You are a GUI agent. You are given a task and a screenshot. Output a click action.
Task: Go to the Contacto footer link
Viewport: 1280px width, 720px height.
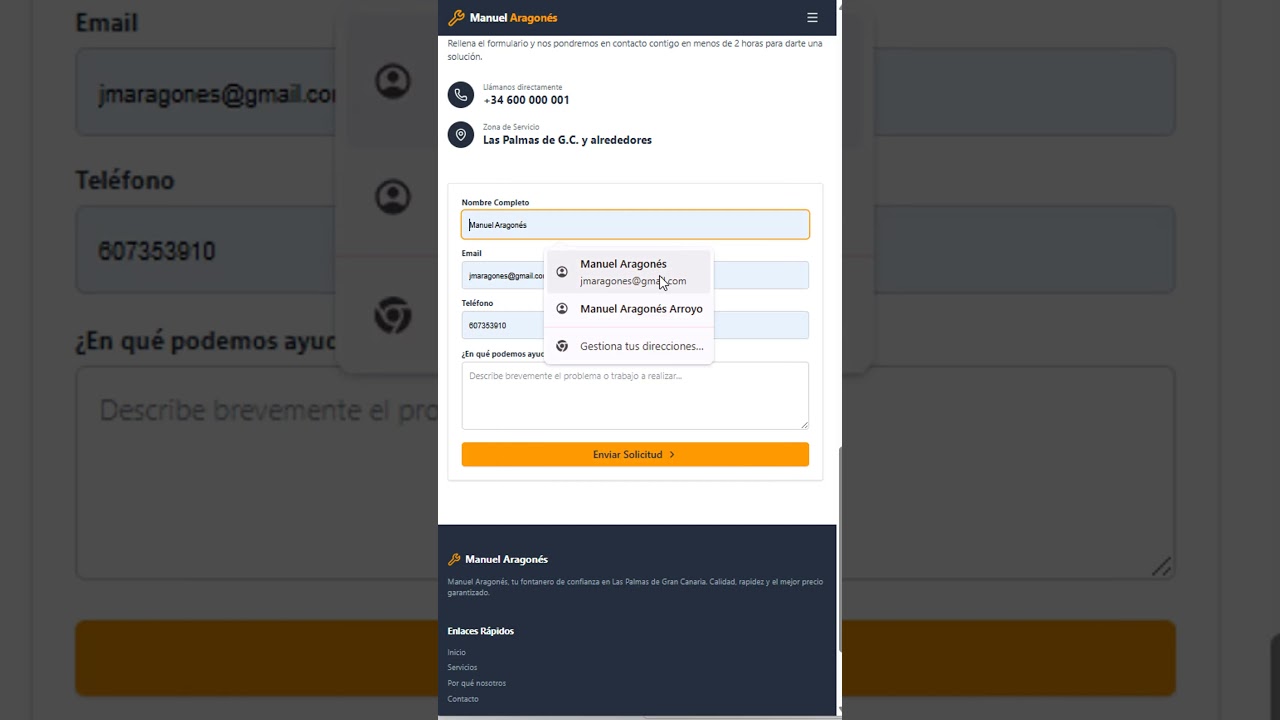click(463, 699)
